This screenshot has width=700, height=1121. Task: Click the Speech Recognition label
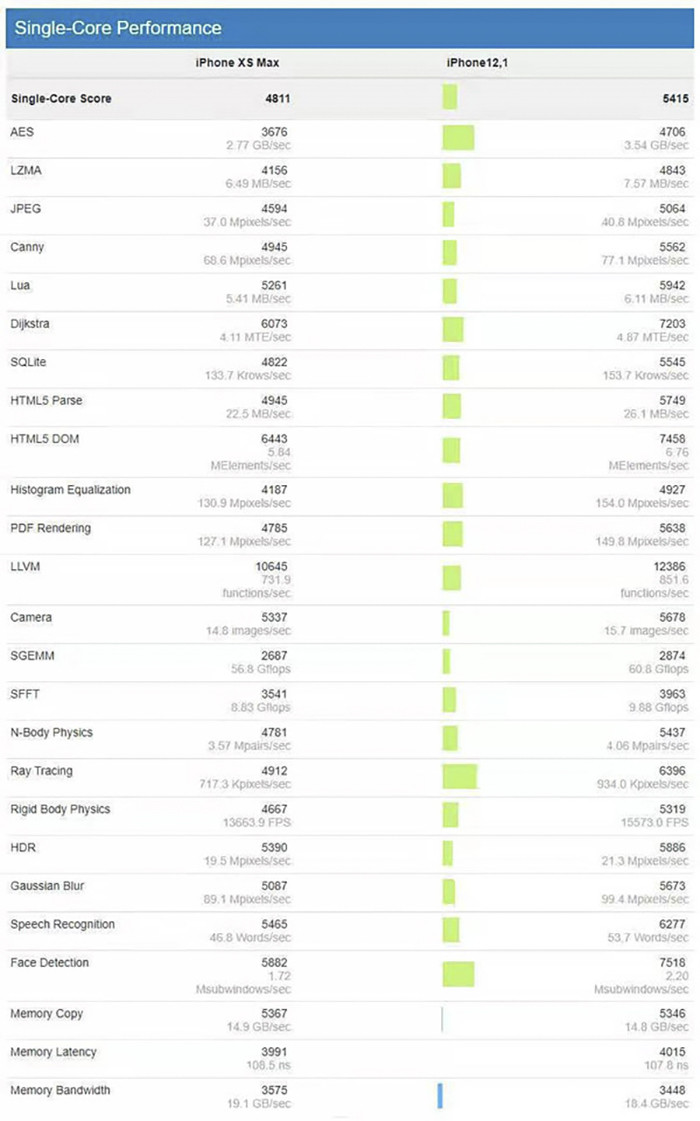click(62, 925)
